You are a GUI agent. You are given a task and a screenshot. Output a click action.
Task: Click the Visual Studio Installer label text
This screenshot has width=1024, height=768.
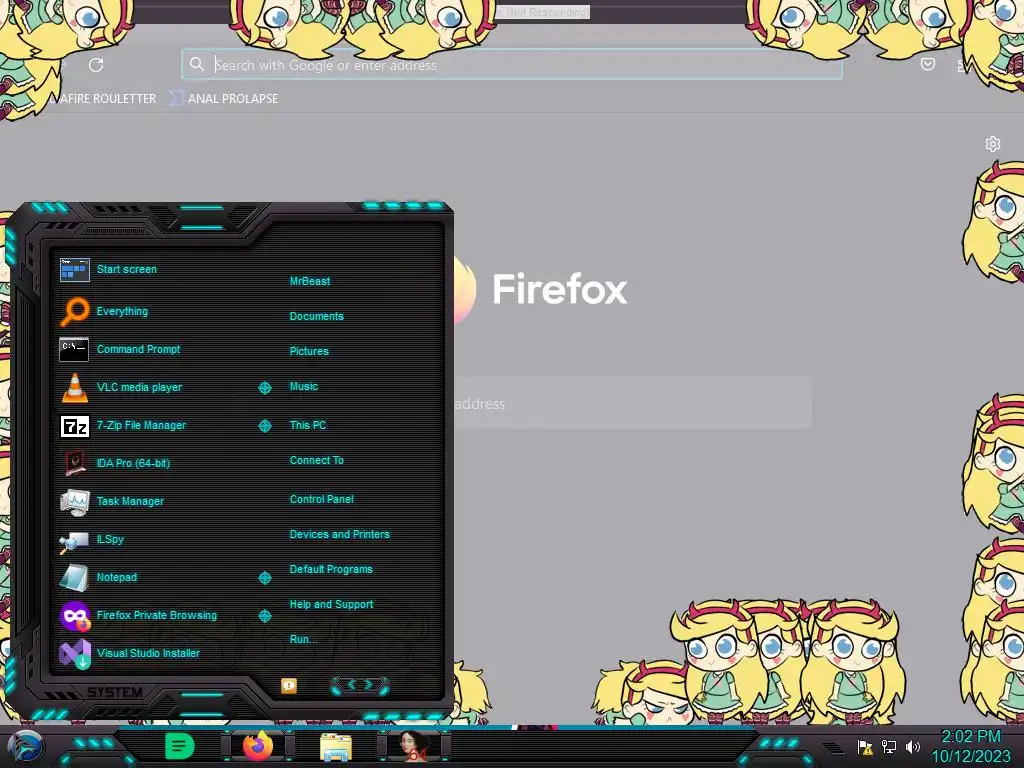[148, 653]
